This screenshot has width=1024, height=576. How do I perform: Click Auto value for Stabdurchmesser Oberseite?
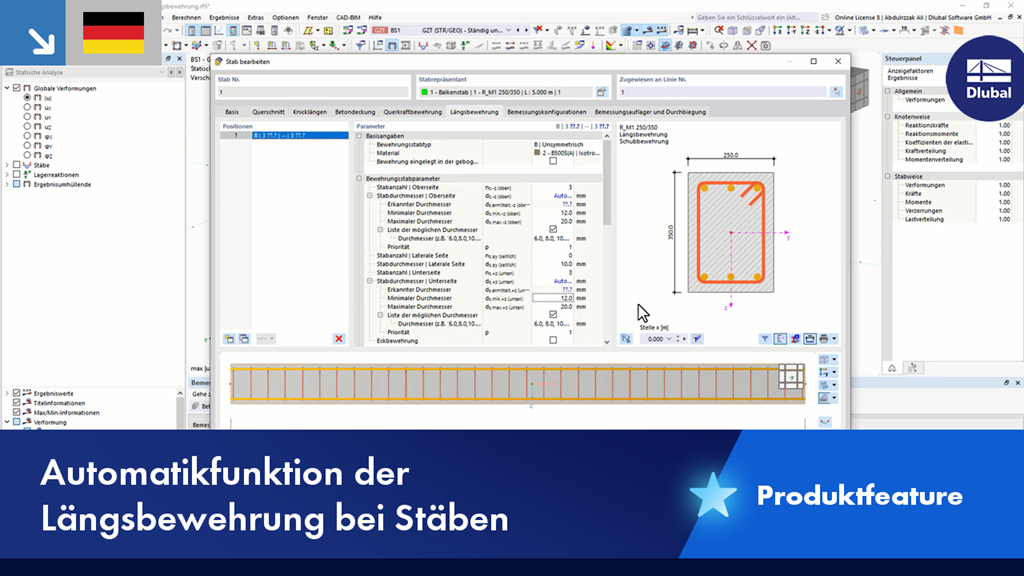tap(562, 196)
